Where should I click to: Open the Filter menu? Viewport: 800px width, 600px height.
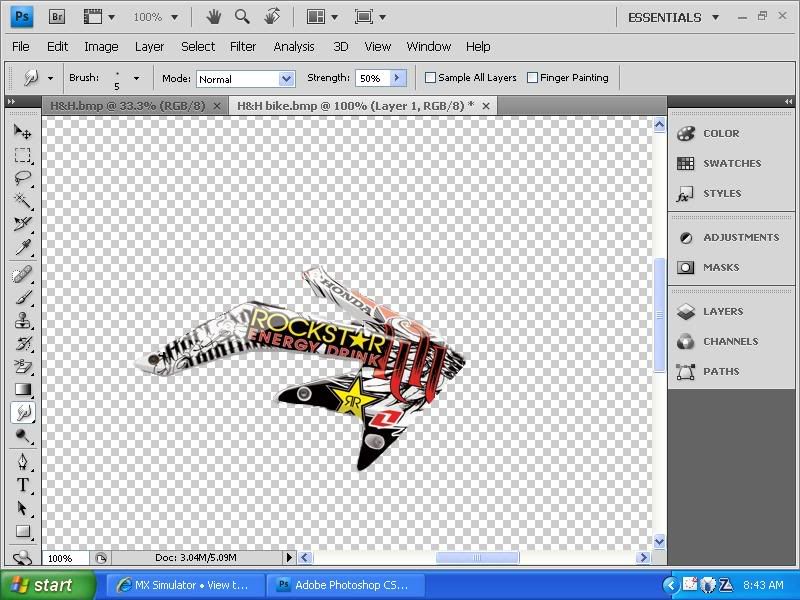click(243, 46)
